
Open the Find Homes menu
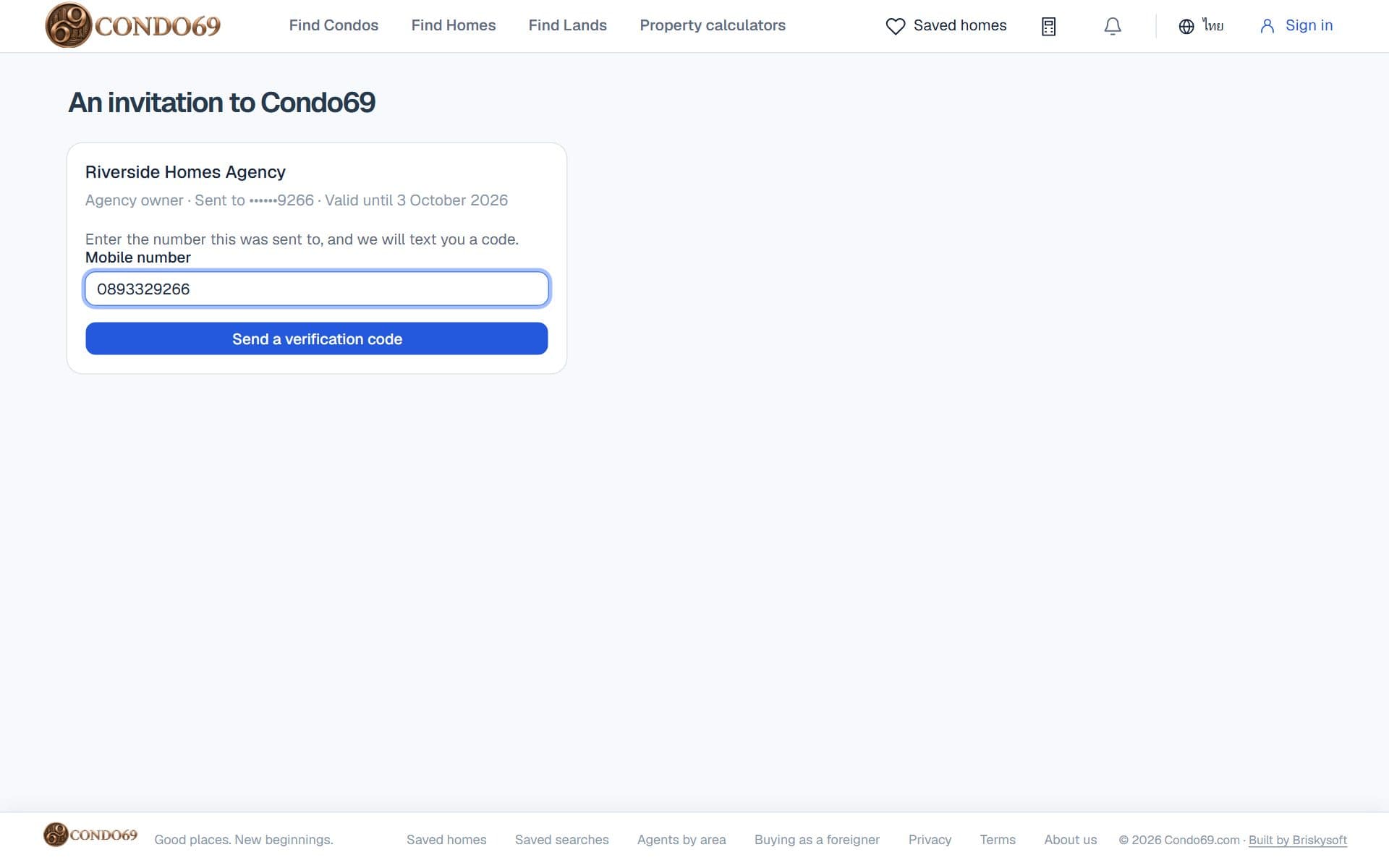pos(454,25)
